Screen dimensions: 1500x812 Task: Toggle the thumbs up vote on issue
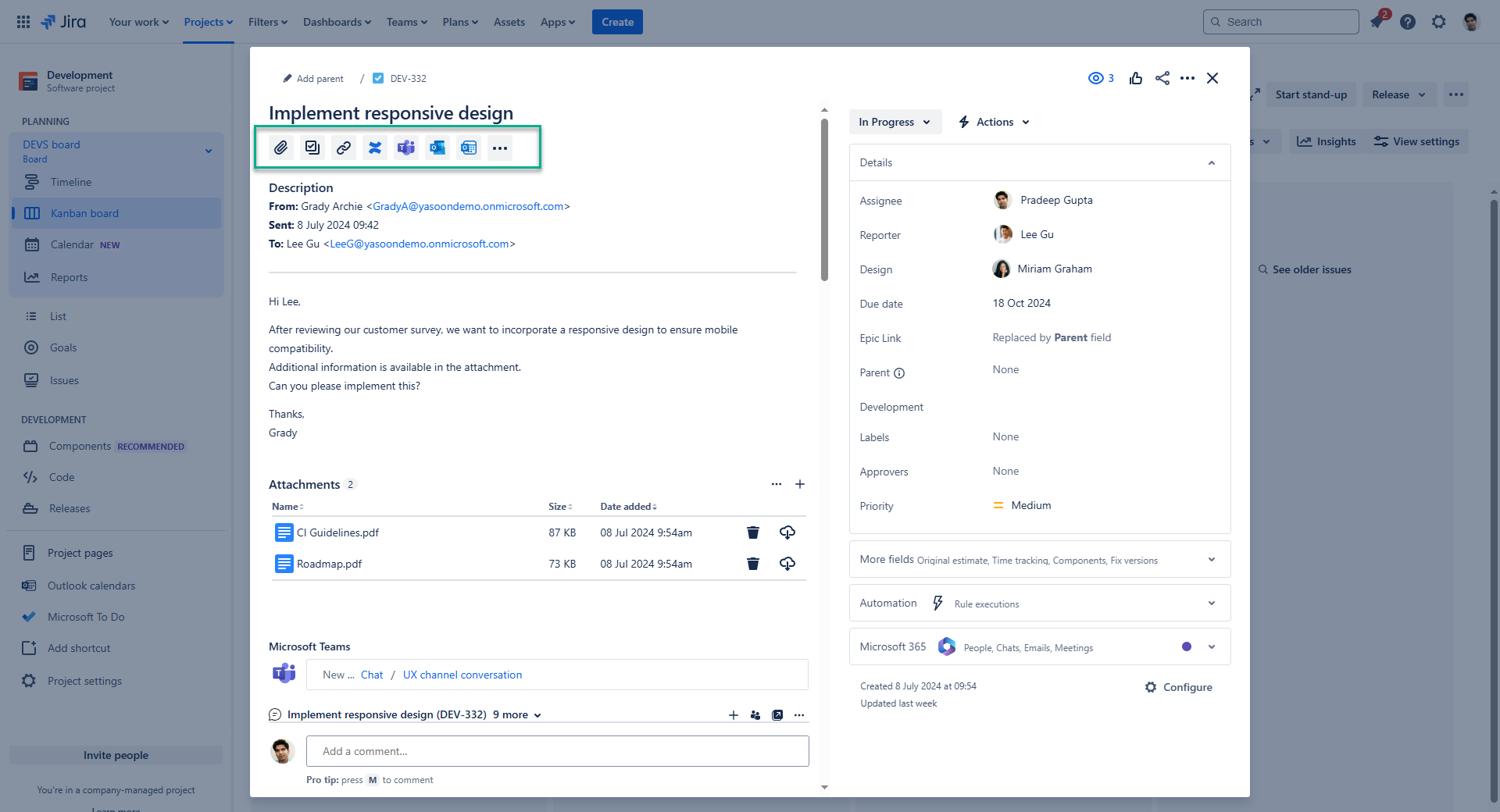click(x=1136, y=78)
